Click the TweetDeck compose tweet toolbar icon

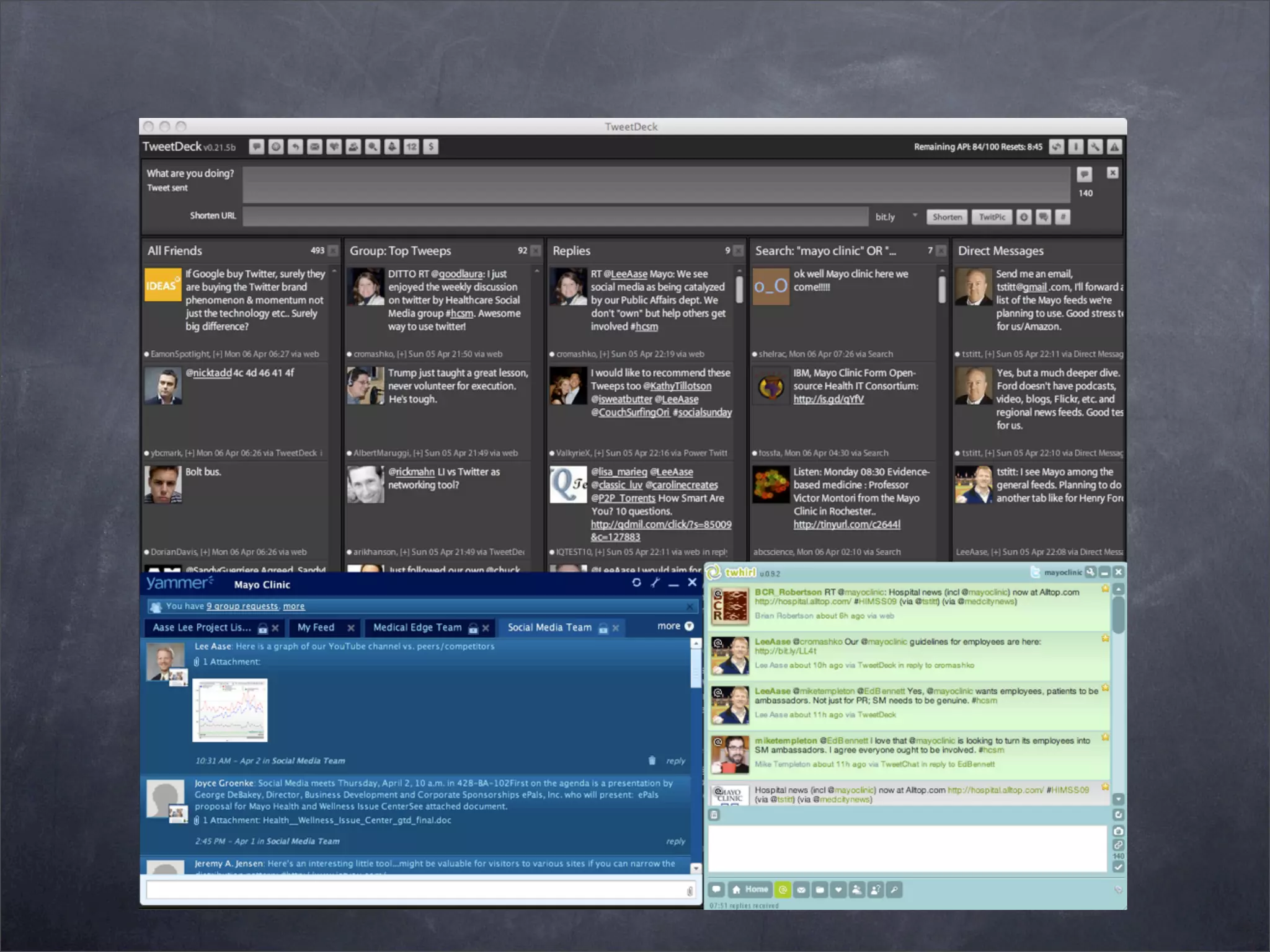click(x=257, y=147)
